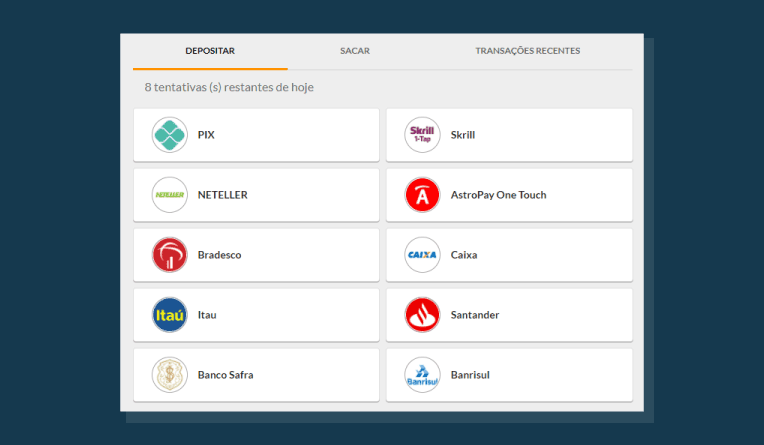Choose the Banrisul bank label

pos(470,375)
